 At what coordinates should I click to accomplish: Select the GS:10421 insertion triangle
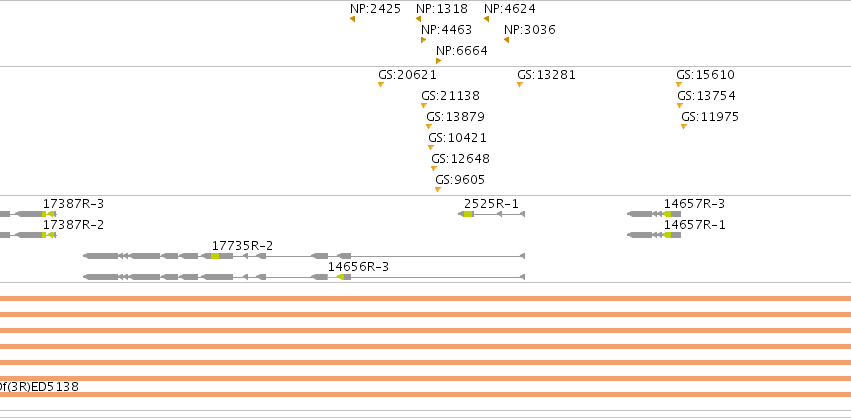tap(431, 147)
